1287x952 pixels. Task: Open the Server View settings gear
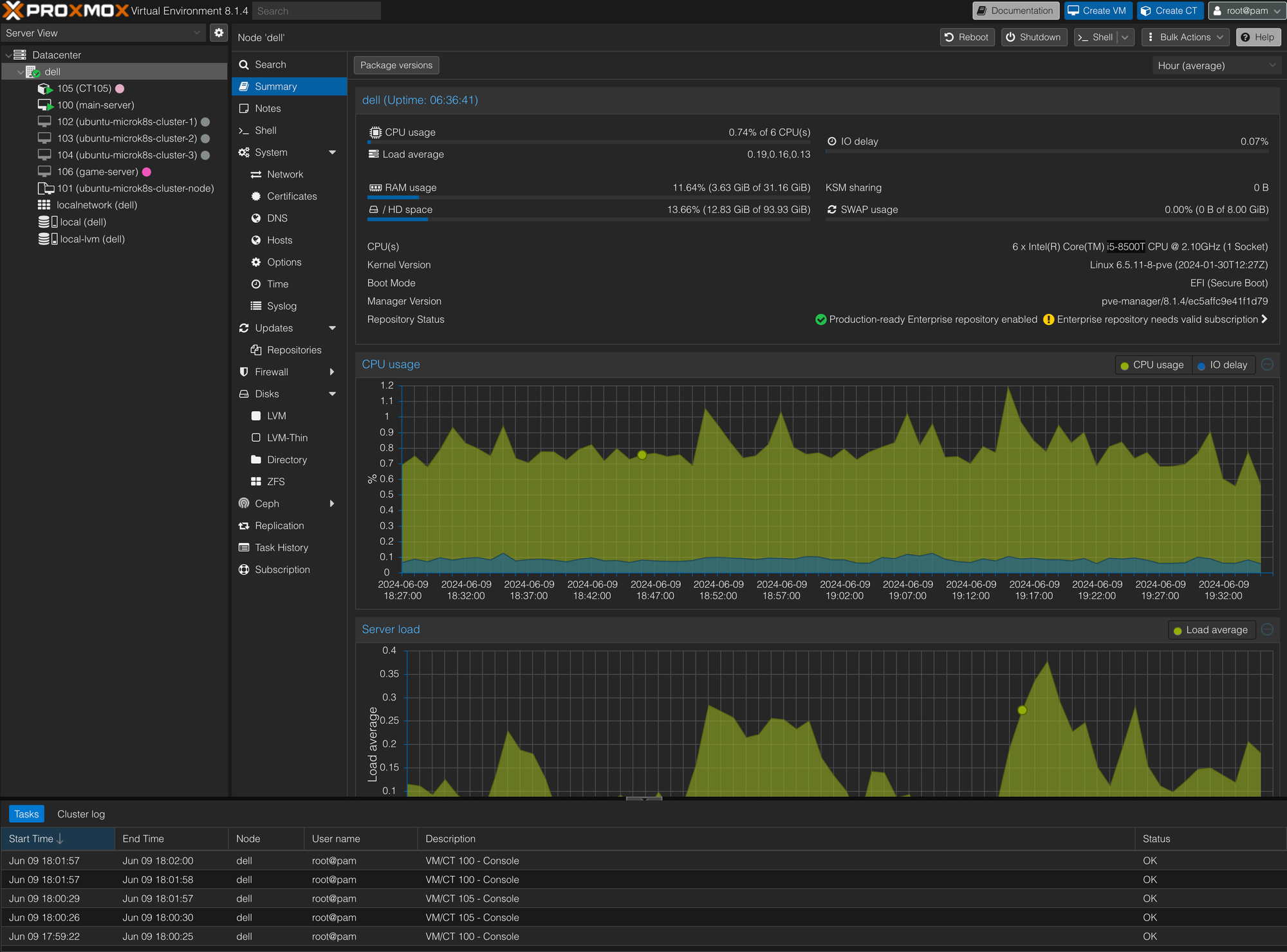[x=219, y=33]
